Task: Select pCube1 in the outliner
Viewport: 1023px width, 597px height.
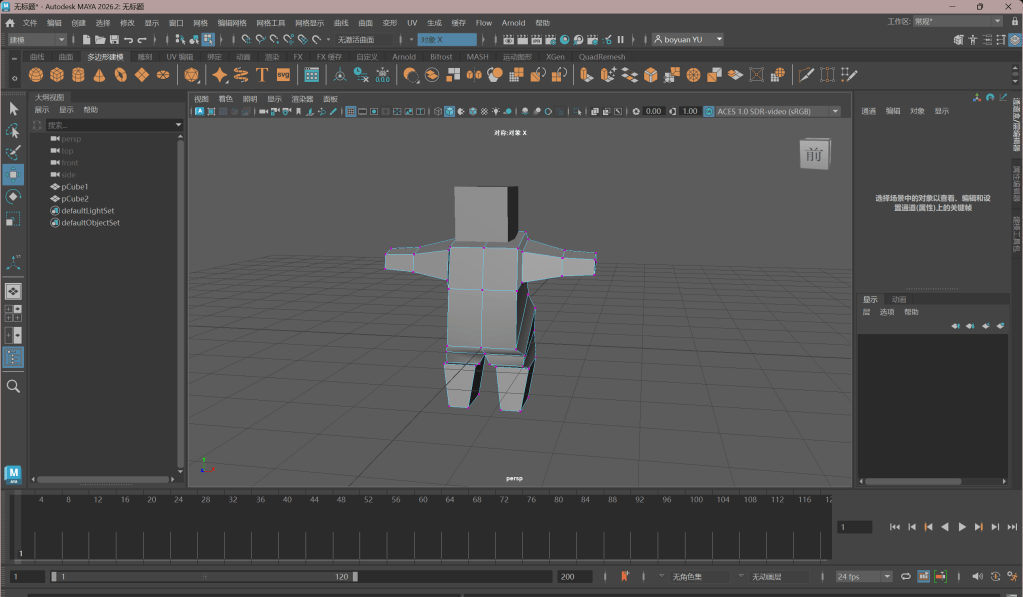Action: [x=75, y=187]
